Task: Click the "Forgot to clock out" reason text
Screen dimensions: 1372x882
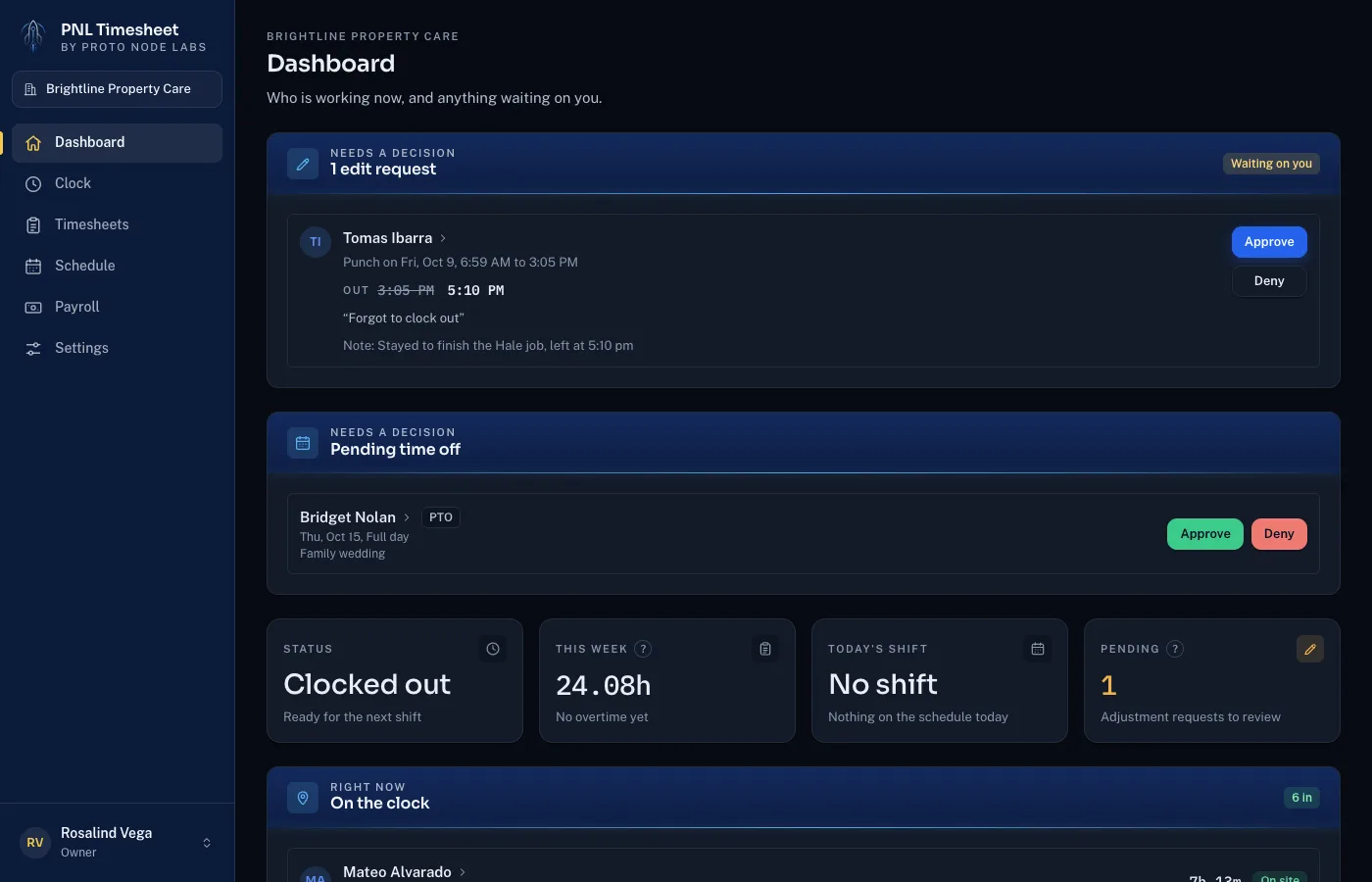Action: point(404,318)
